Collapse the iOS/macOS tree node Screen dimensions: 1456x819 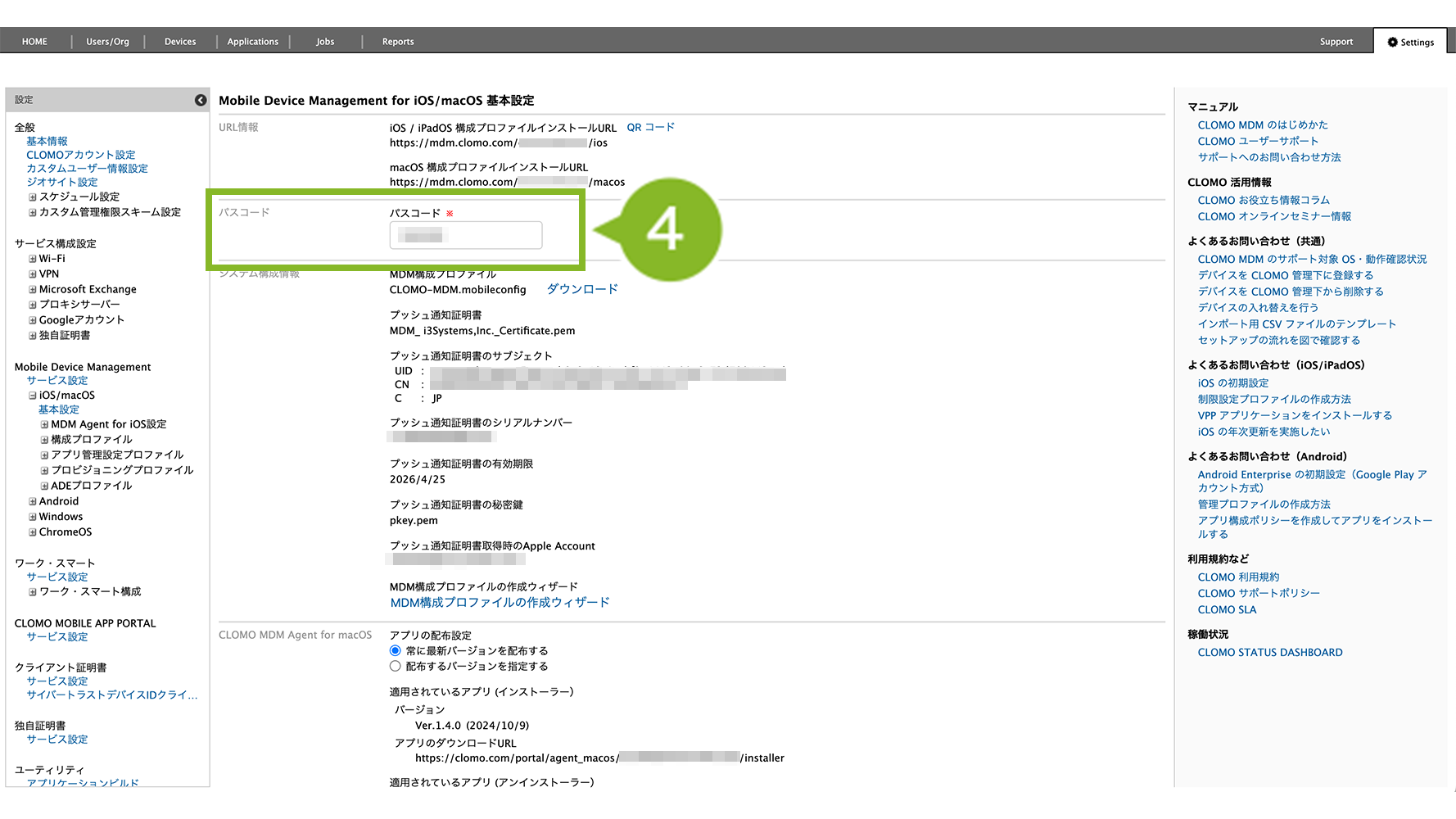[33, 396]
